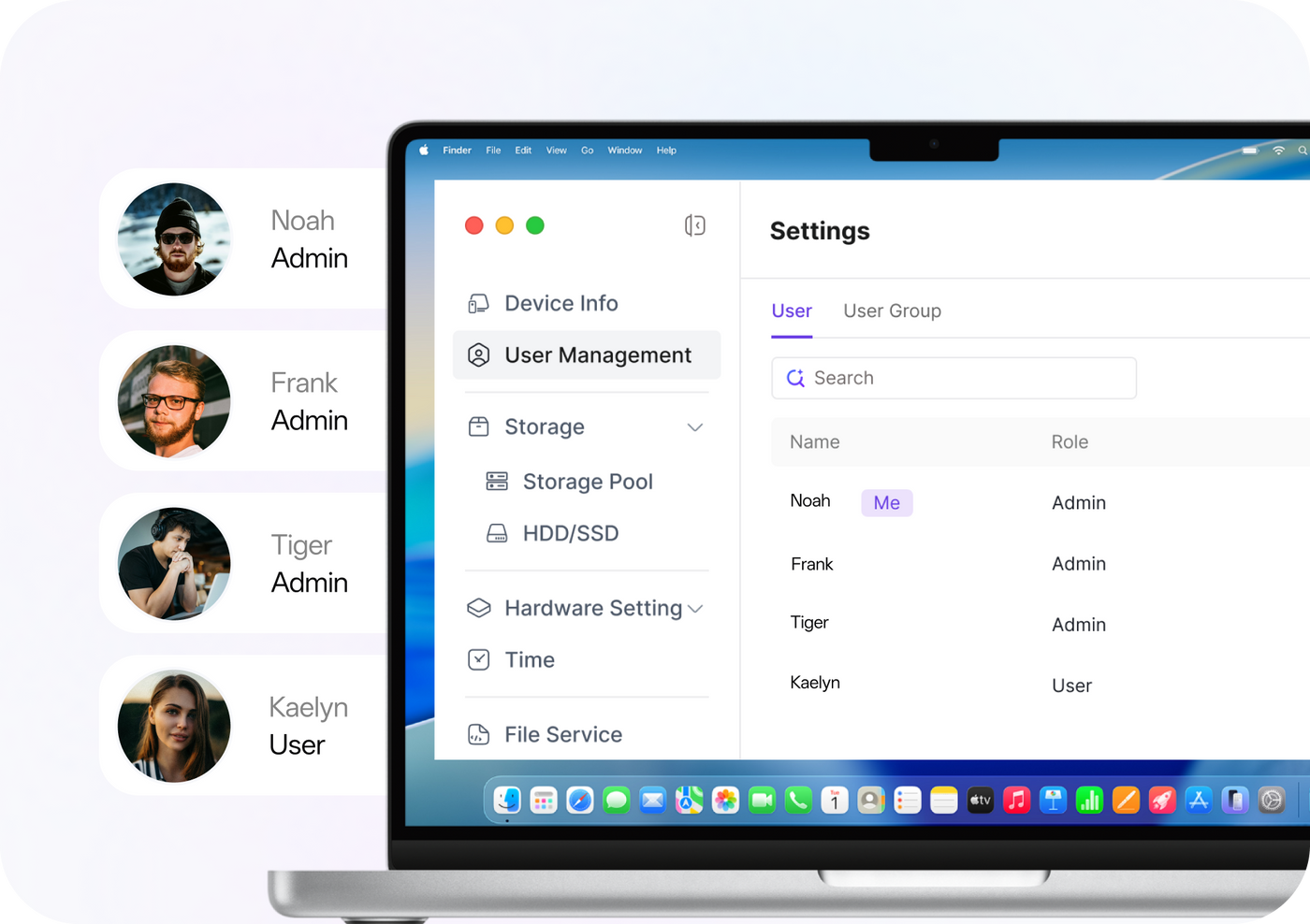
Task: Open the Finder menu
Action: [457, 150]
